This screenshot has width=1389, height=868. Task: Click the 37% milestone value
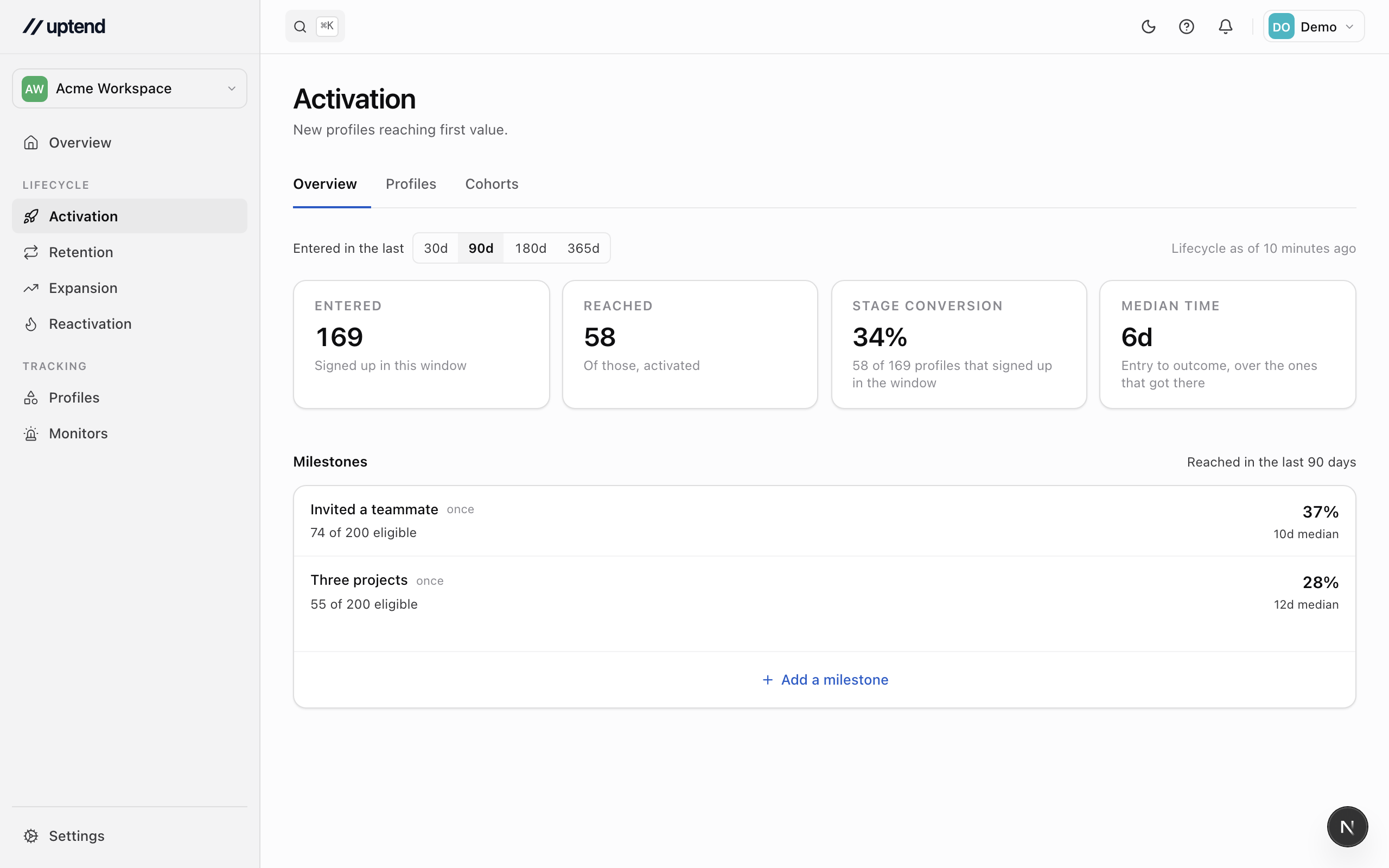1320,512
